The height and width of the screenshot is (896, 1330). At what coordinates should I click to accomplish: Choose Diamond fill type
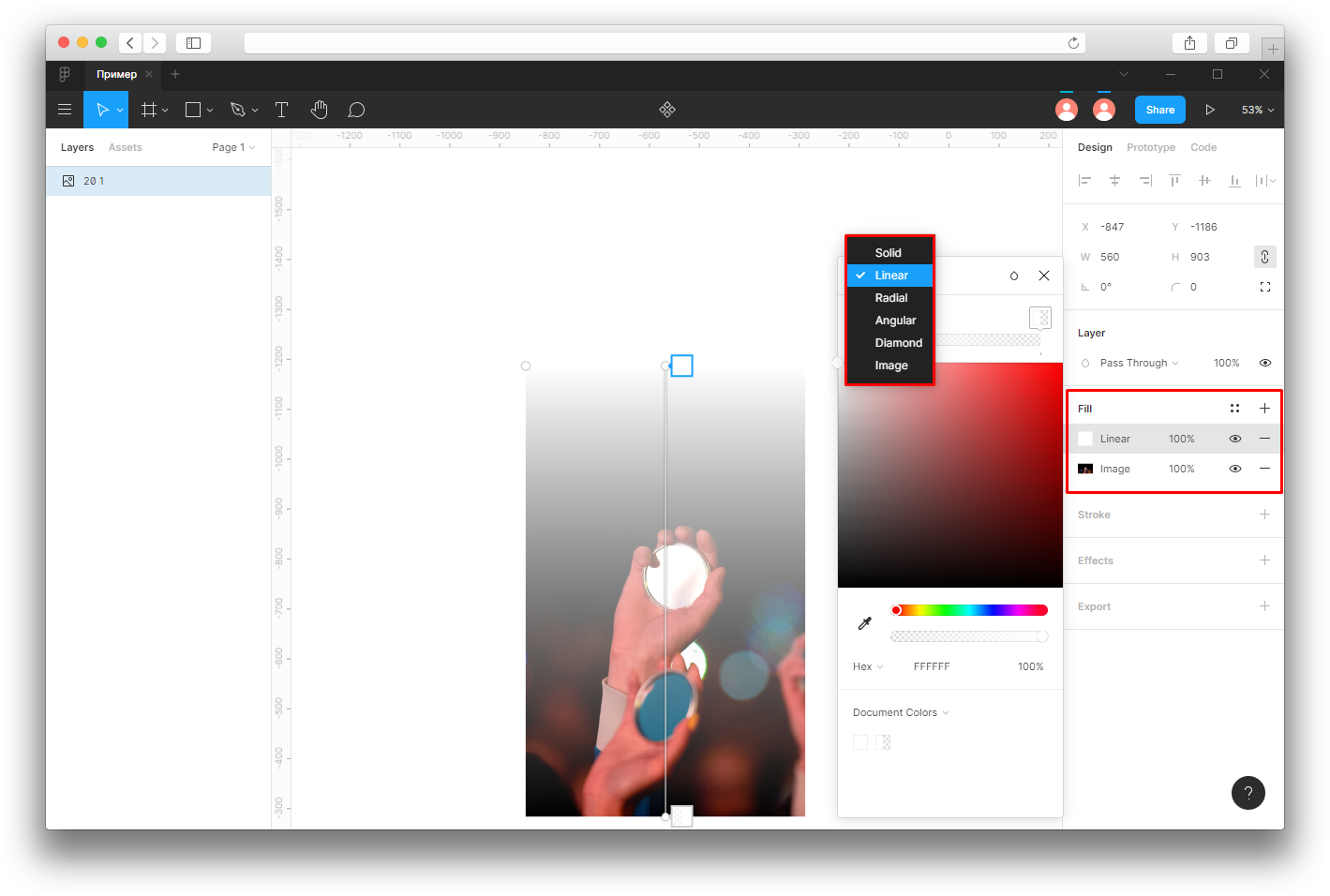[x=889, y=343]
